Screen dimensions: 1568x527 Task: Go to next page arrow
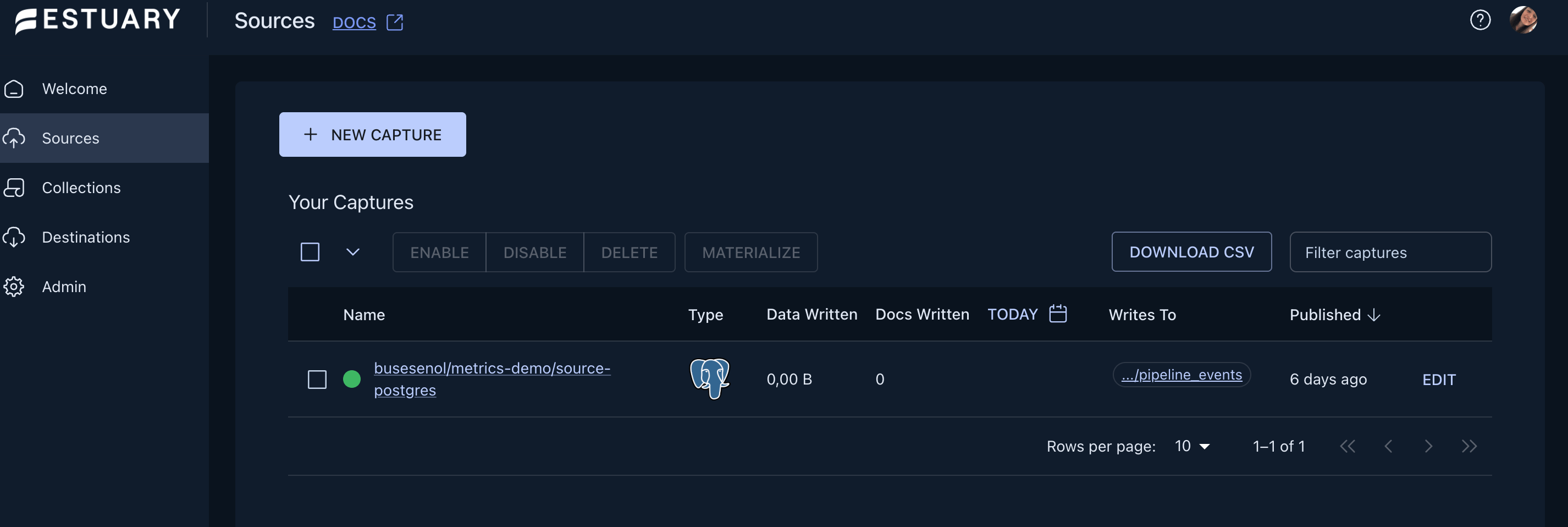(x=1428, y=446)
